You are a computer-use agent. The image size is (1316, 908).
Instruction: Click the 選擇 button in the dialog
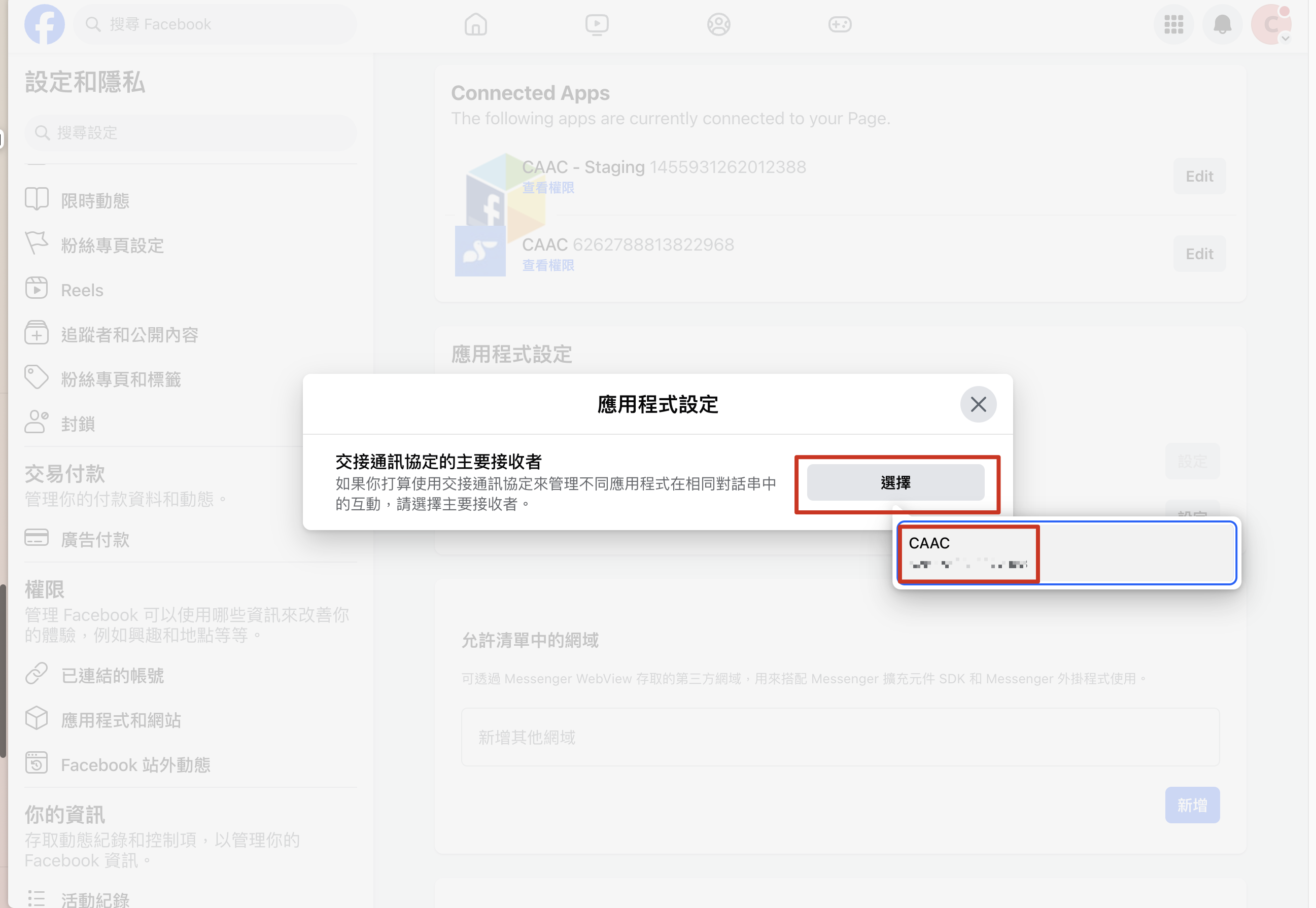click(x=895, y=482)
